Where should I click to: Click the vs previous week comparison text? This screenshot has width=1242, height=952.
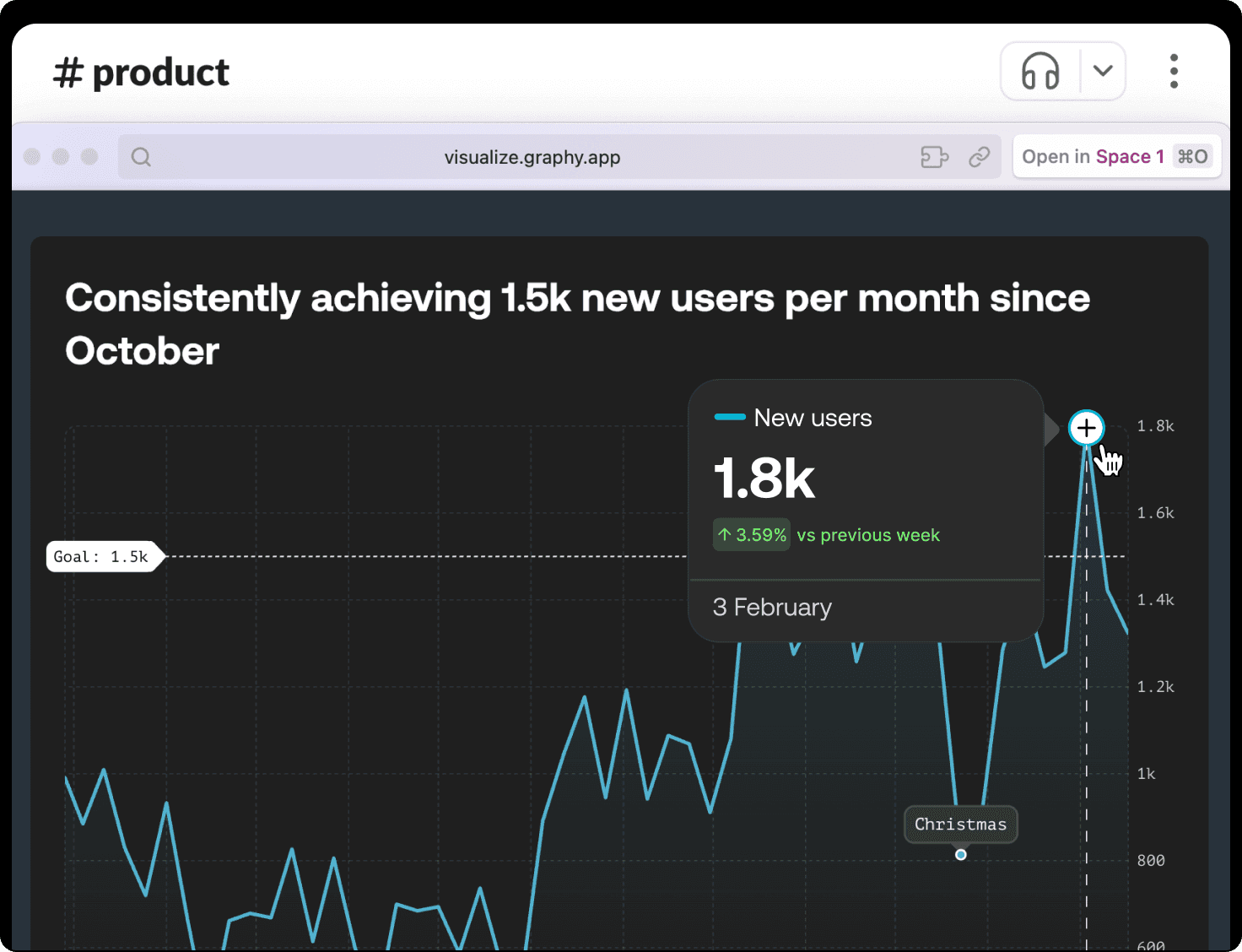[x=868, y=535]
